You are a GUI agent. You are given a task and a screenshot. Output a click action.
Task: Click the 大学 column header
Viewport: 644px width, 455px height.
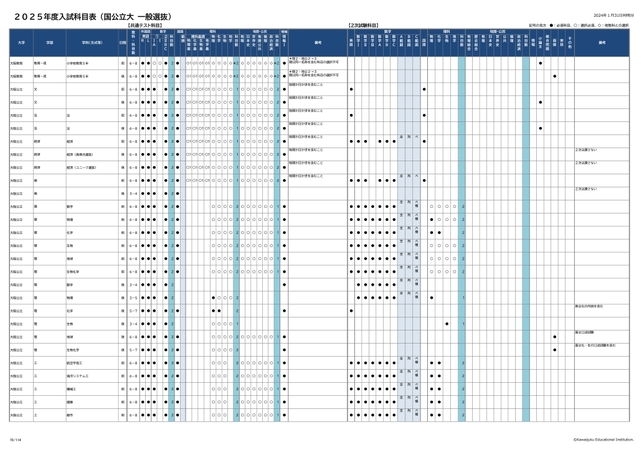pos(18,43)
